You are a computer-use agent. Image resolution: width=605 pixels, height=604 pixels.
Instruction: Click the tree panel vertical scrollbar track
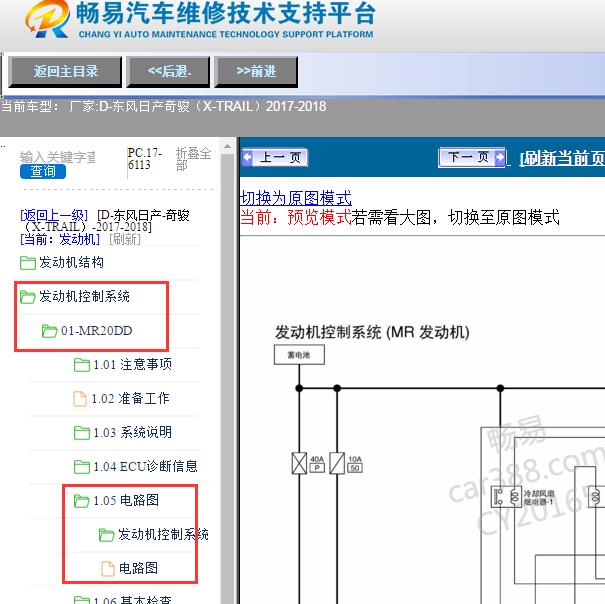(227, 378)
